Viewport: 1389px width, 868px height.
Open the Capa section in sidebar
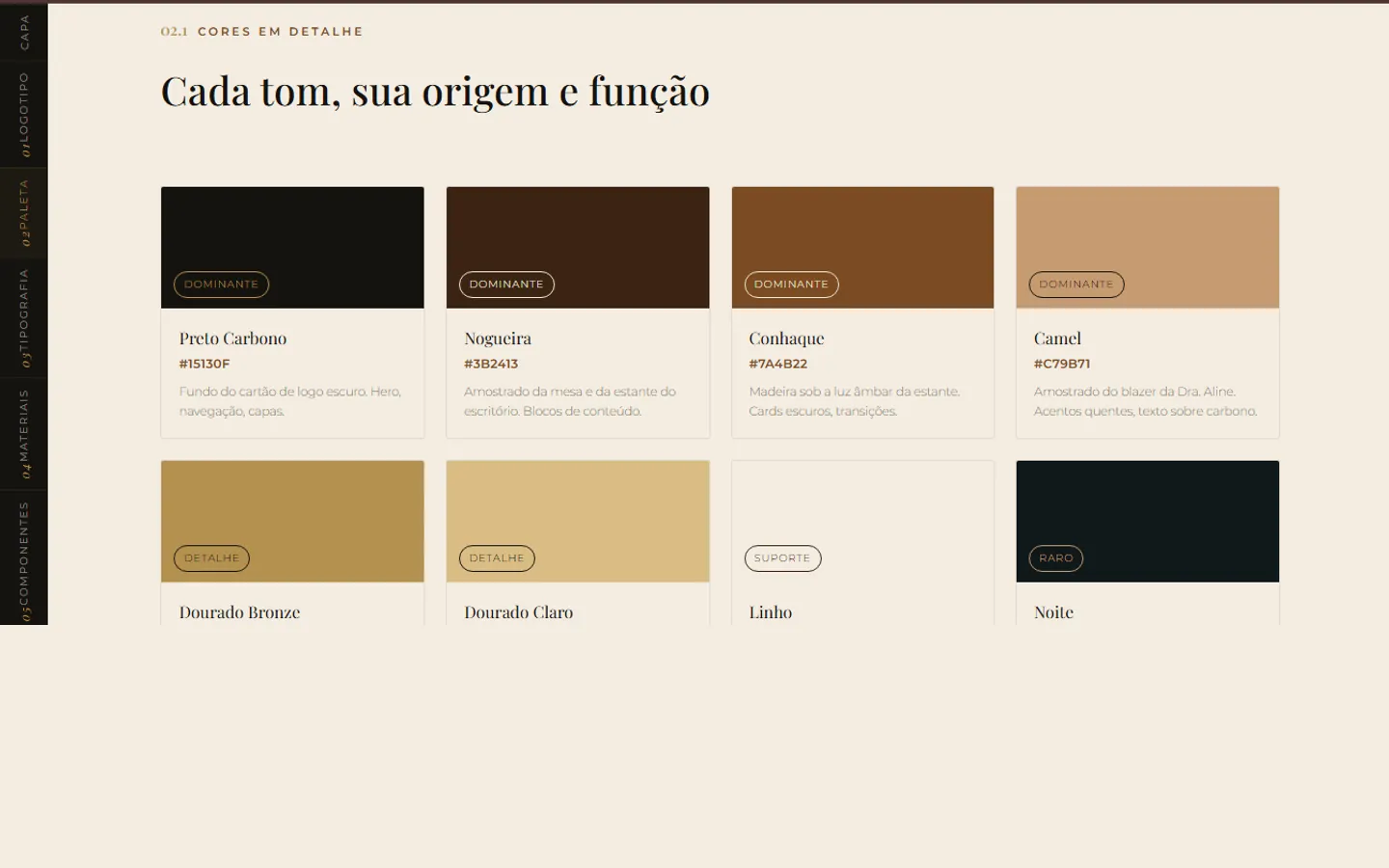[x=24, y=32]
